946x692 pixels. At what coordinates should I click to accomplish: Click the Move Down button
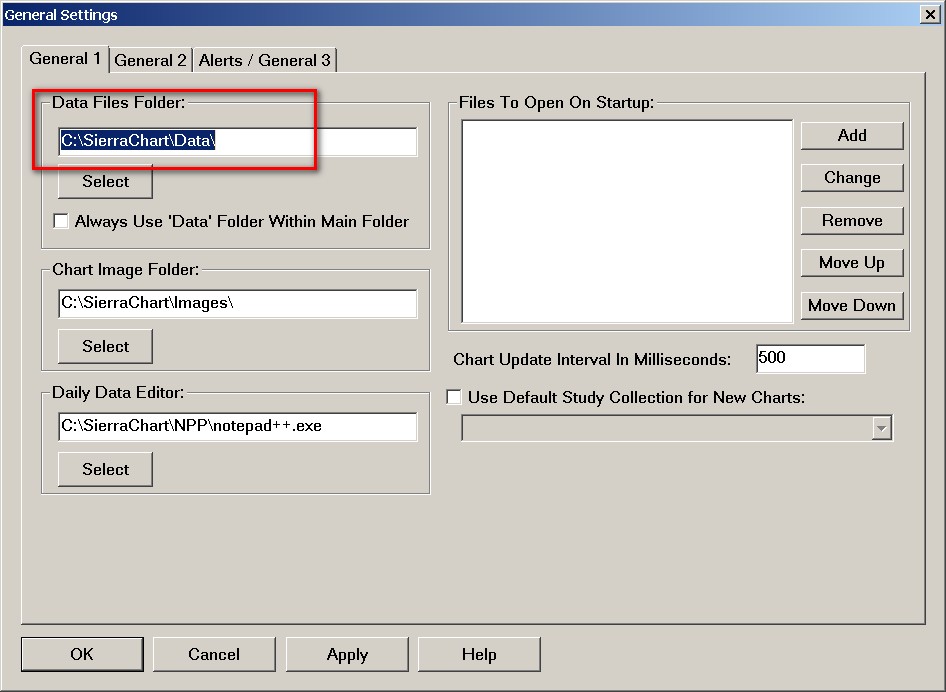pyautogui.click(x=852, y=305)
